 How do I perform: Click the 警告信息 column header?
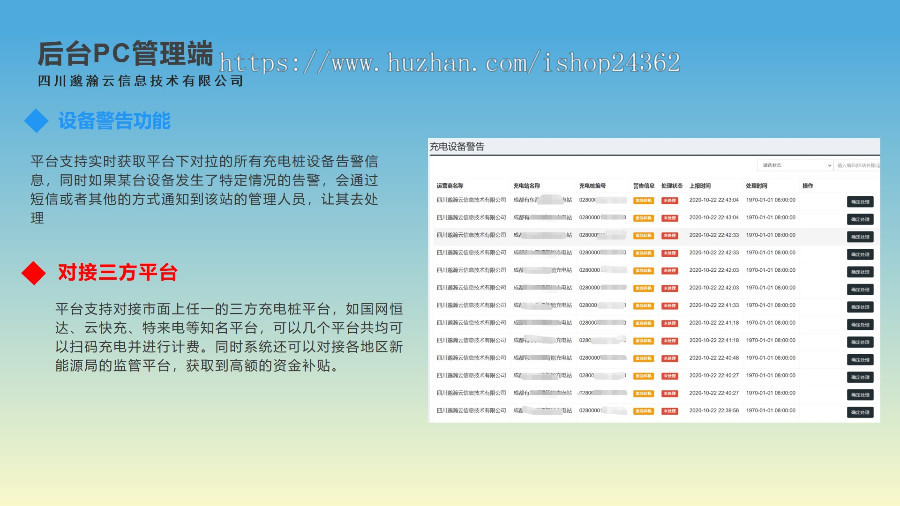click(x=643, y=186)
